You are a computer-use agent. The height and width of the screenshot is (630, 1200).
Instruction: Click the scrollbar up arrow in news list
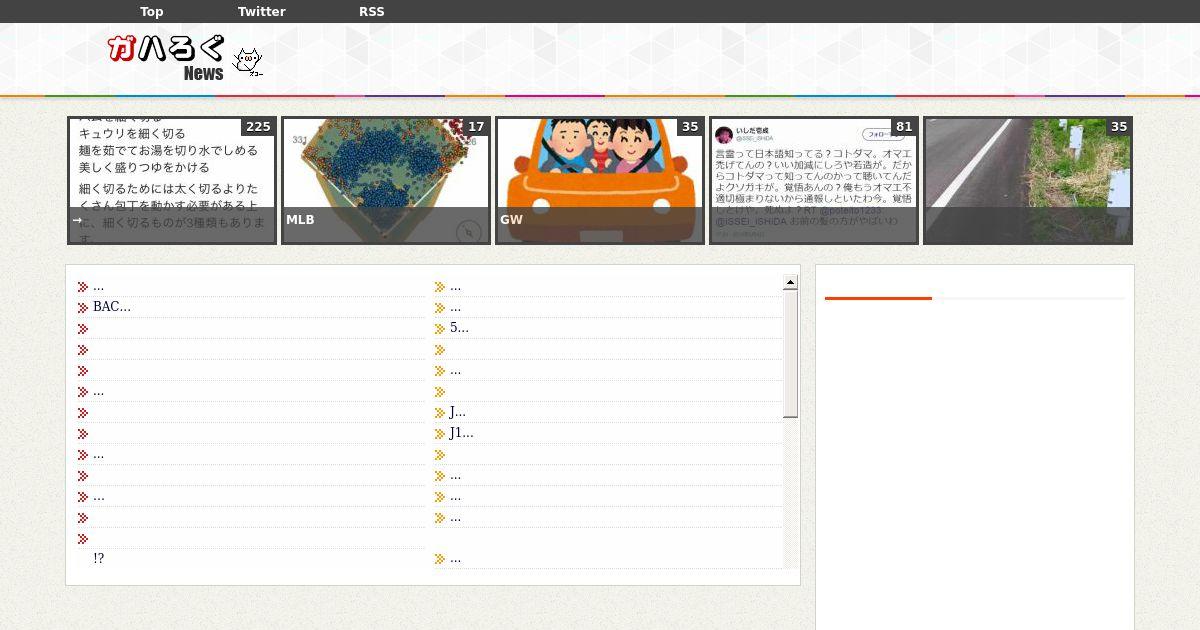pyautogui.click(x=790, y=283)
